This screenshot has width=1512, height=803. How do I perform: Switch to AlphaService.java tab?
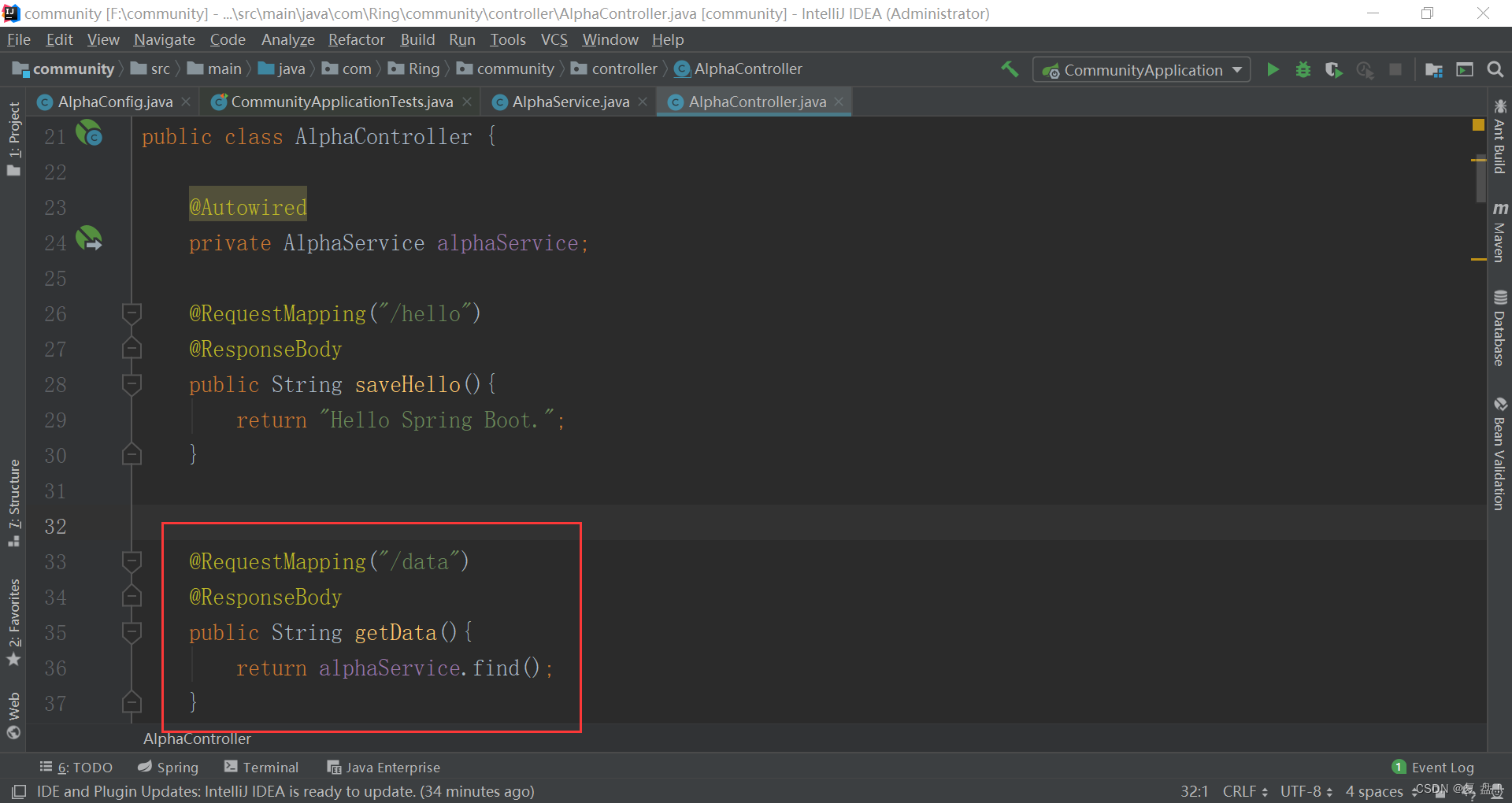coord(570,102)
